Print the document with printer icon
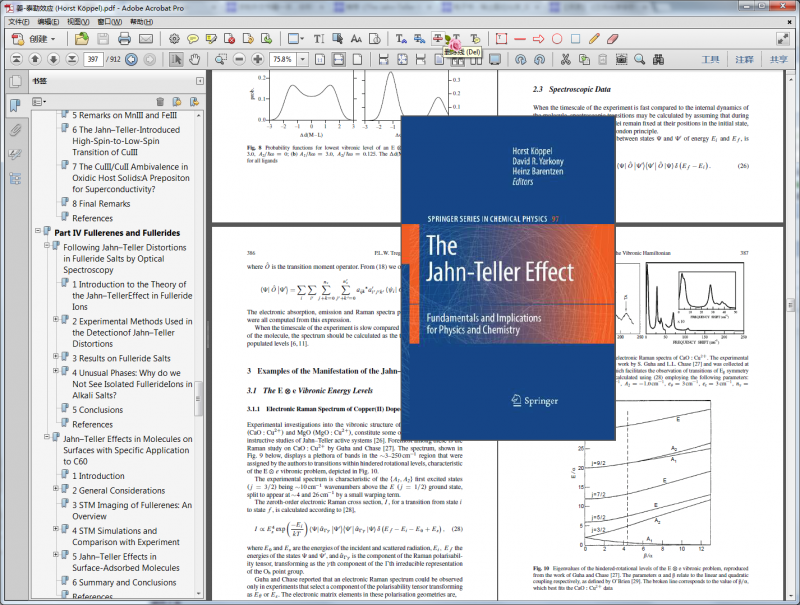Screen dimensions: 800x605 [x=124, y=39]
